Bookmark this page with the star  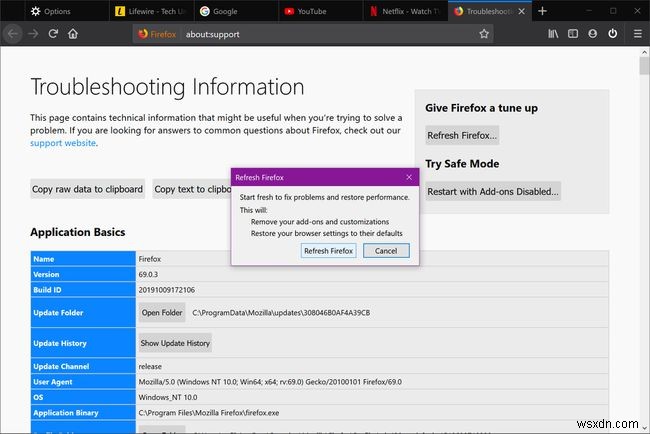click(x=484, y=34)
